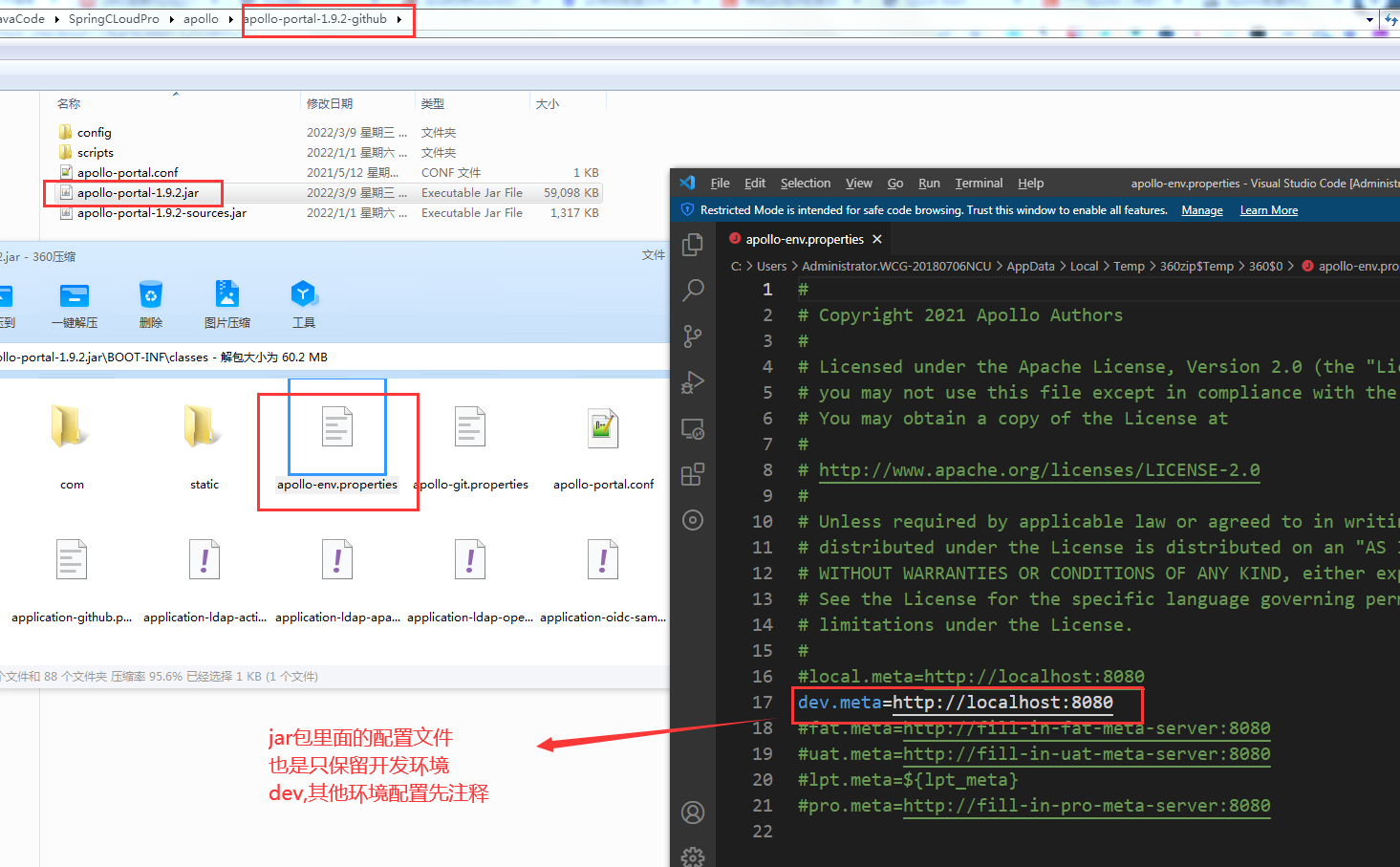Close the apollo-env.properties tab
Screen dimensions: 1400x867
(877, 239)
